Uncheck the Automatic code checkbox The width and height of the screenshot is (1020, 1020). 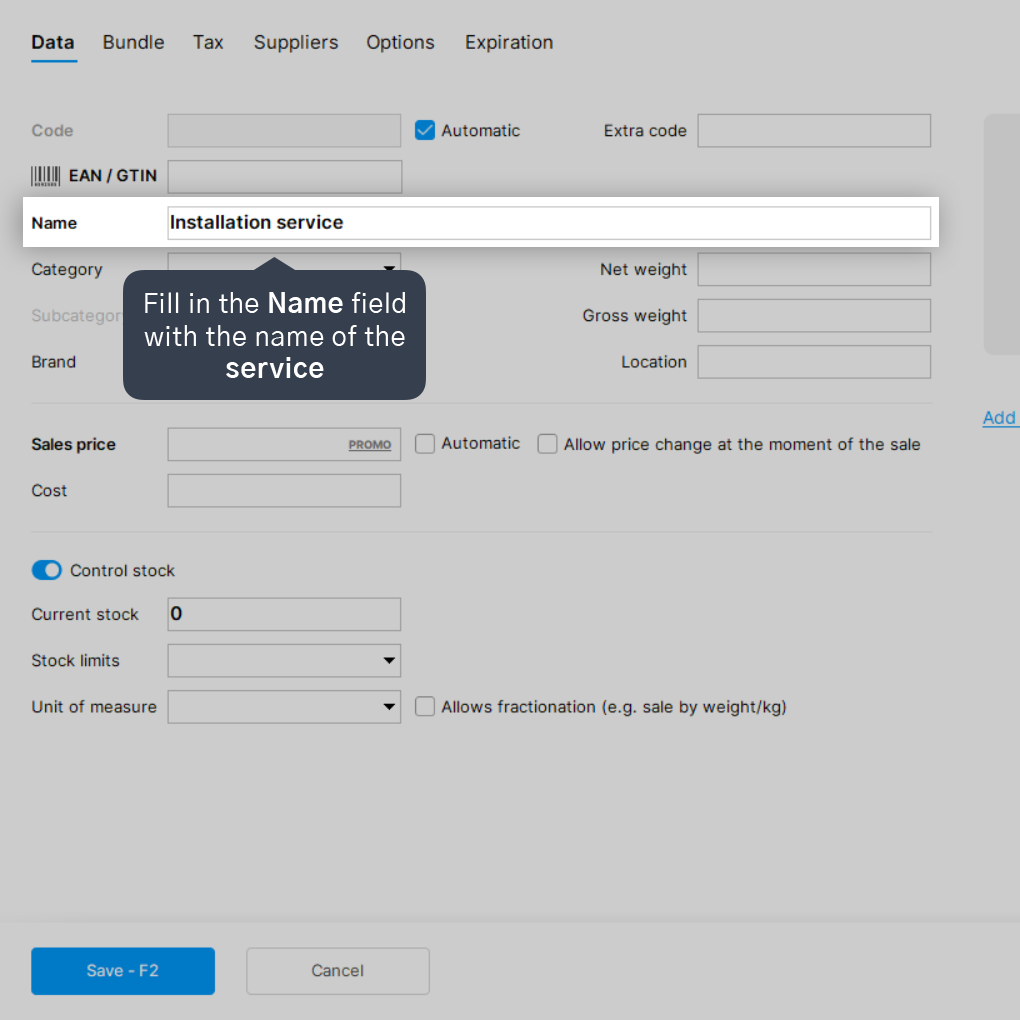tap(425, 130)
